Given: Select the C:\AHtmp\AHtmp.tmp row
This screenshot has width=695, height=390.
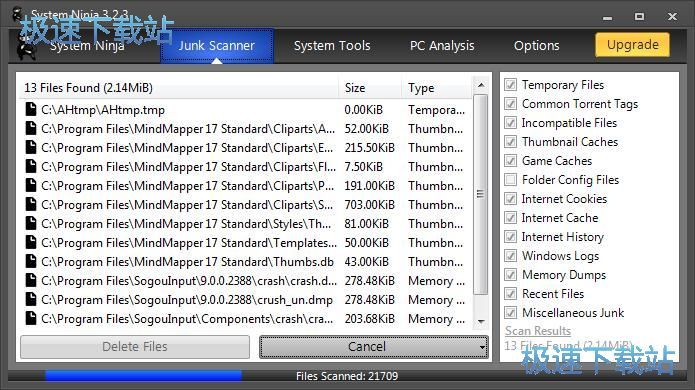Looking at the screenshot, I should [246, 109].
